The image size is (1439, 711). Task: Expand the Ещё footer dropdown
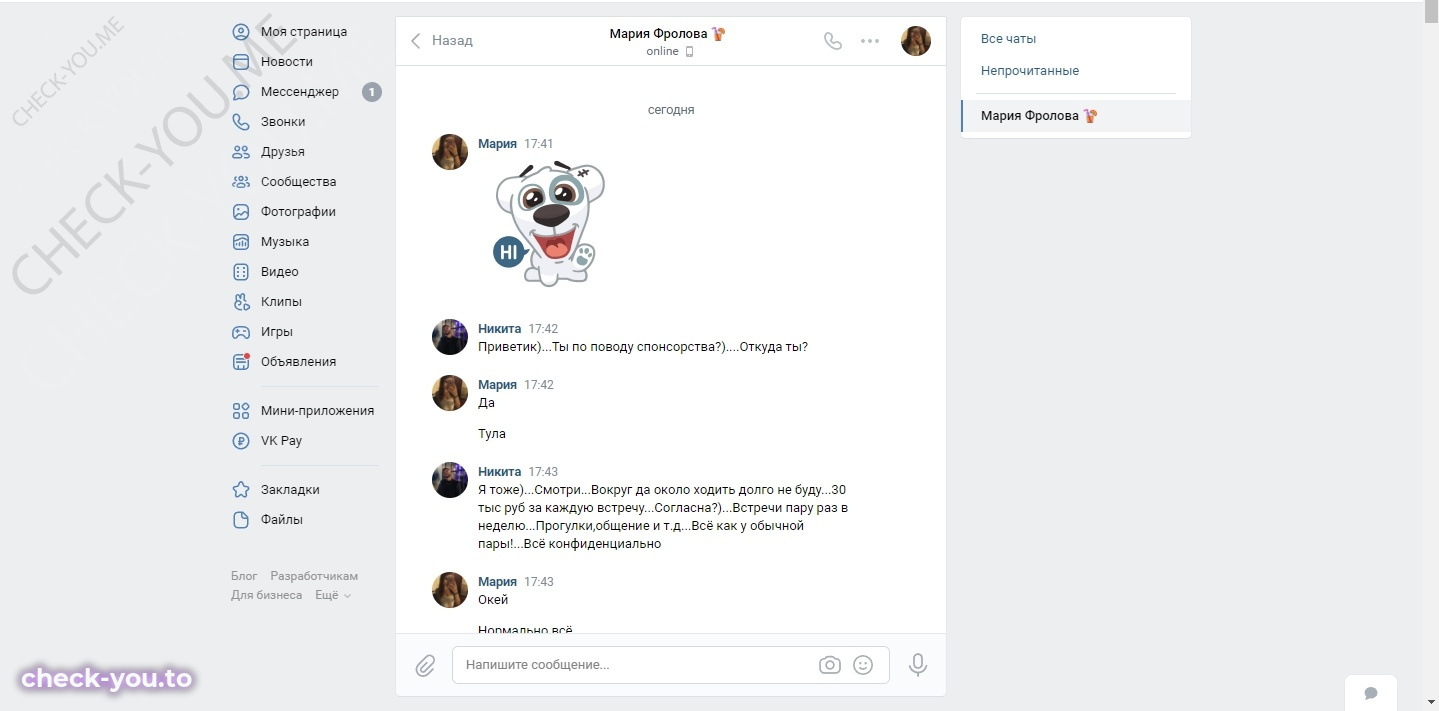point(333,595)
